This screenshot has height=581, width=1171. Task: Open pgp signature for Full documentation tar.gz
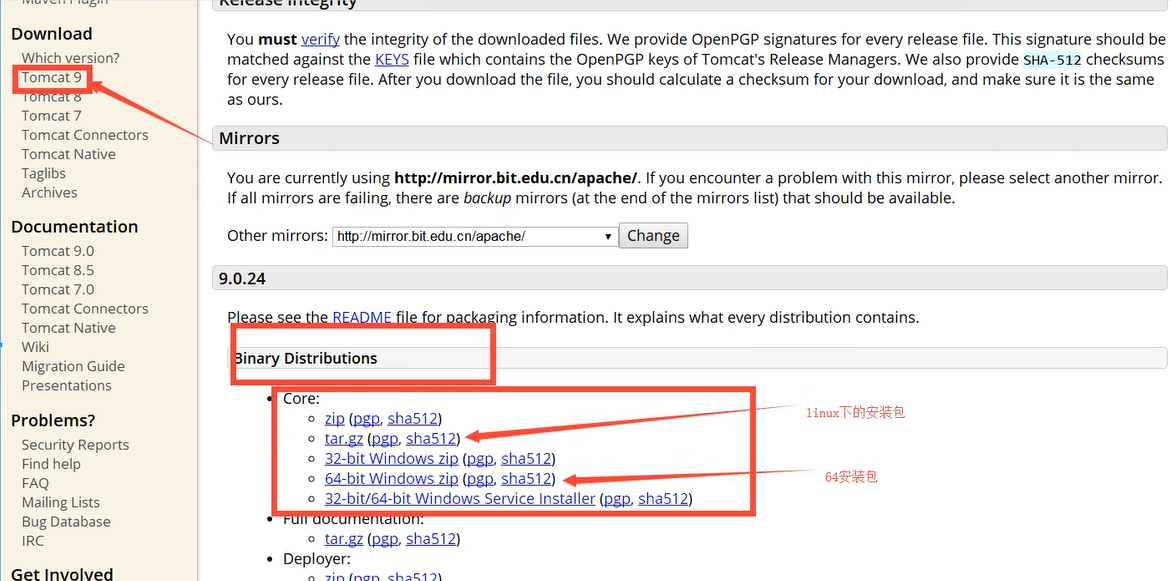pyautogui.click(x=385, y=538)
